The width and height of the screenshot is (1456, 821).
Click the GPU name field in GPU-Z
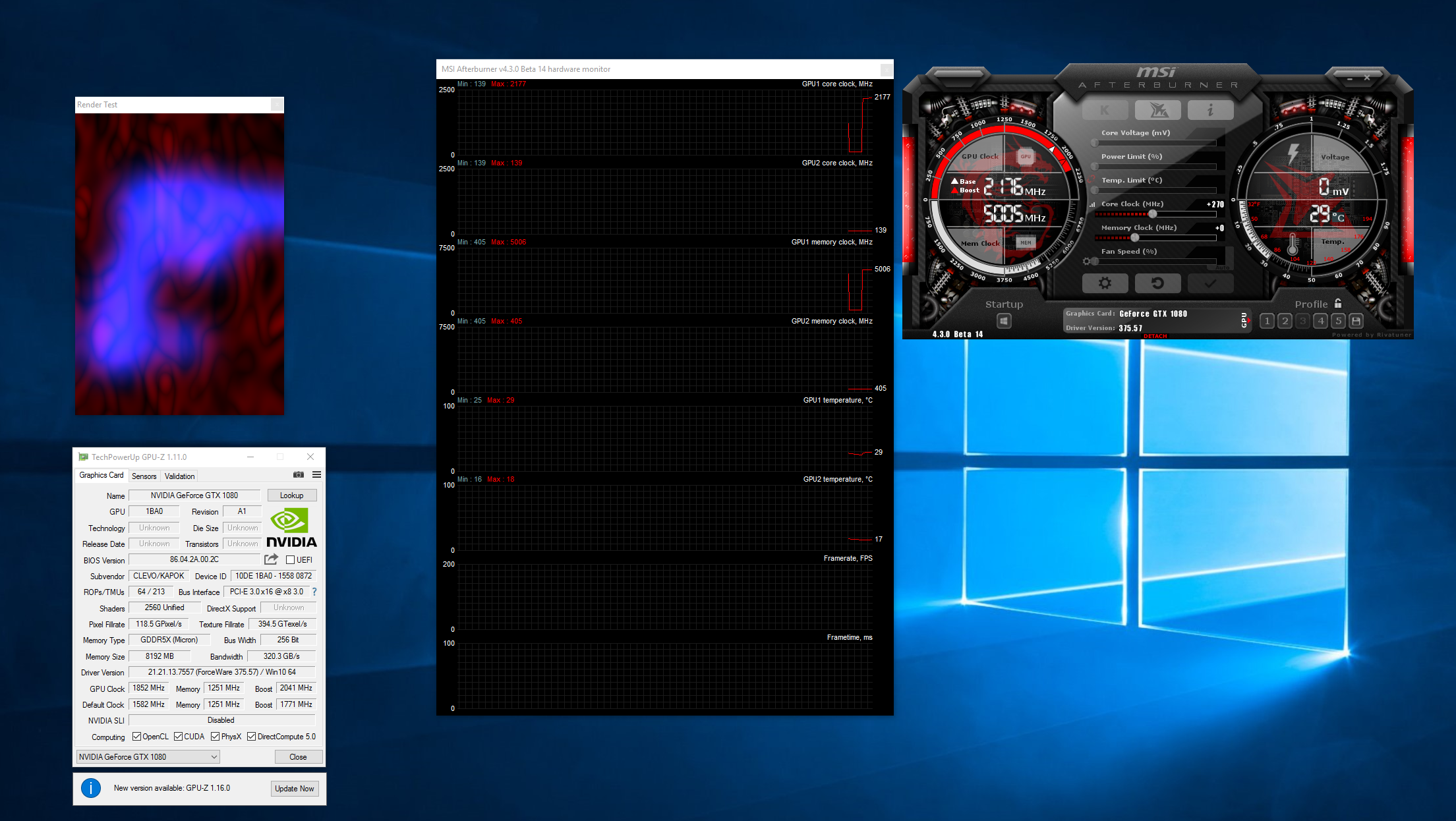point(194,495)
